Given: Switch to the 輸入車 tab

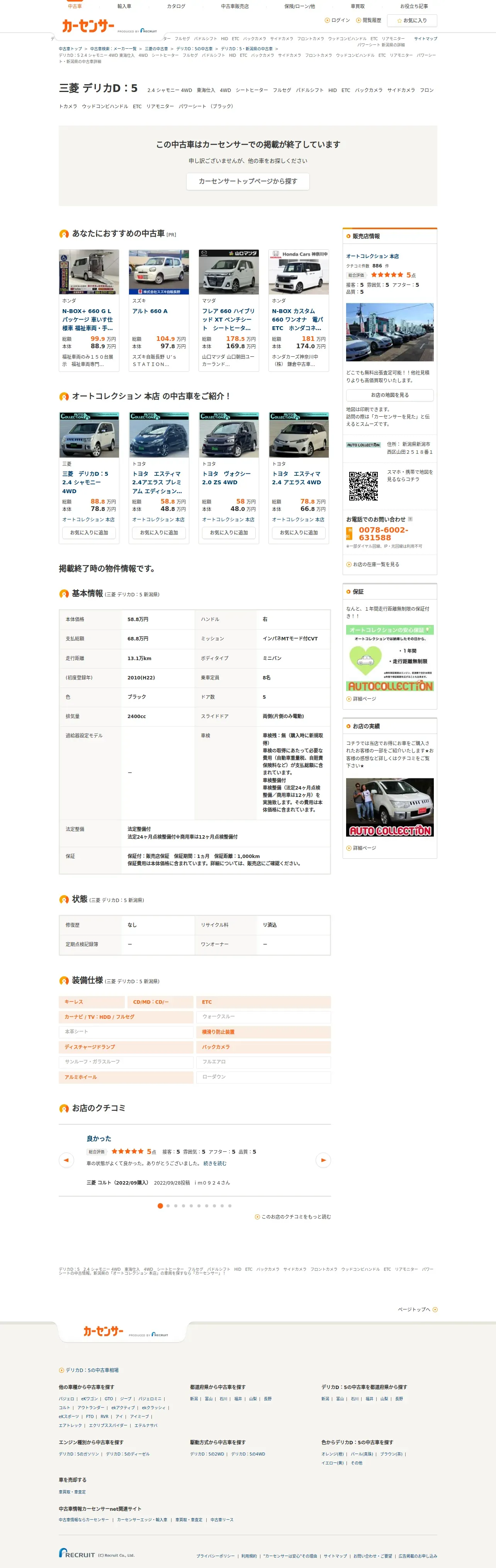Looking at the screenshot, I should (x=124, y=6).
